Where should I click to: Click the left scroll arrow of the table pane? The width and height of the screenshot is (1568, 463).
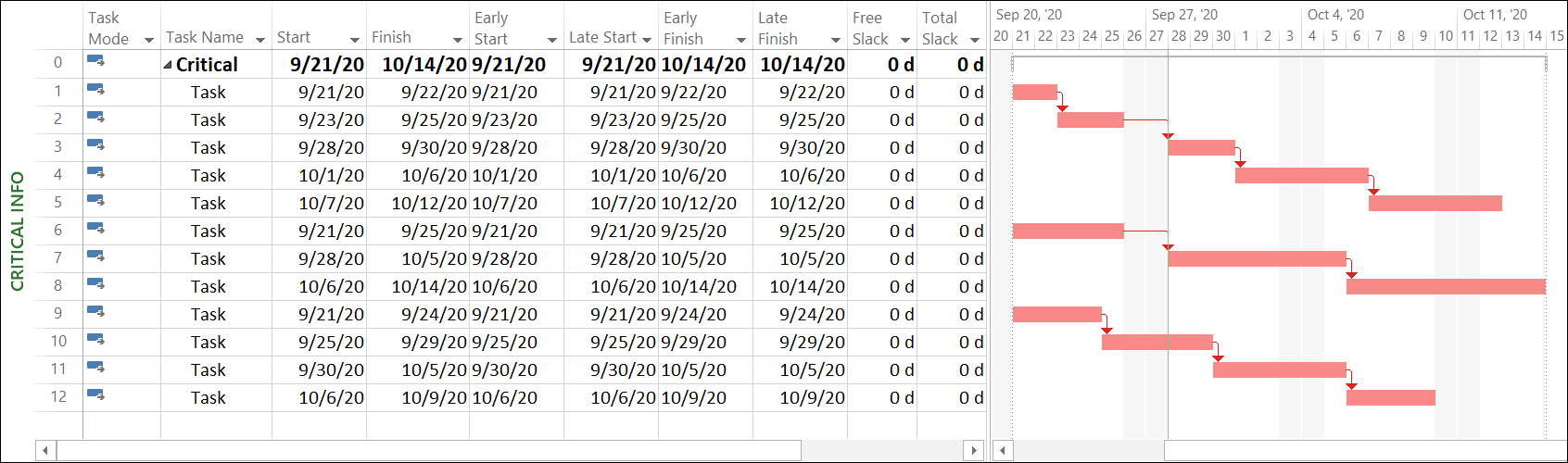coord(45,451)
